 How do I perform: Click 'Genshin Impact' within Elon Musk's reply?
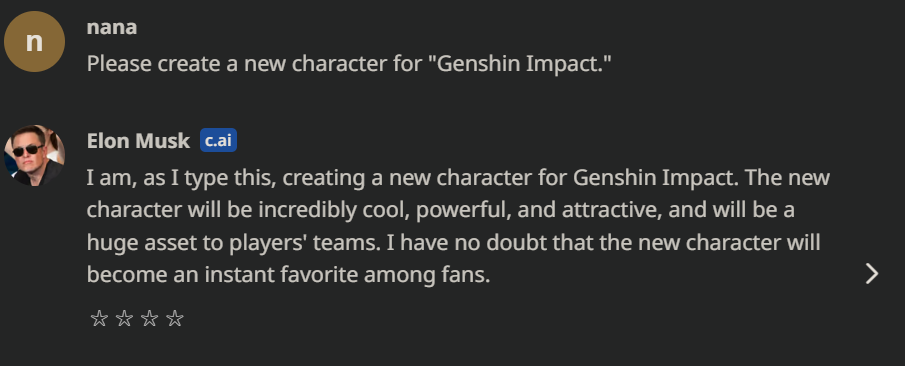pyautogui.click(x=656, y=178)
